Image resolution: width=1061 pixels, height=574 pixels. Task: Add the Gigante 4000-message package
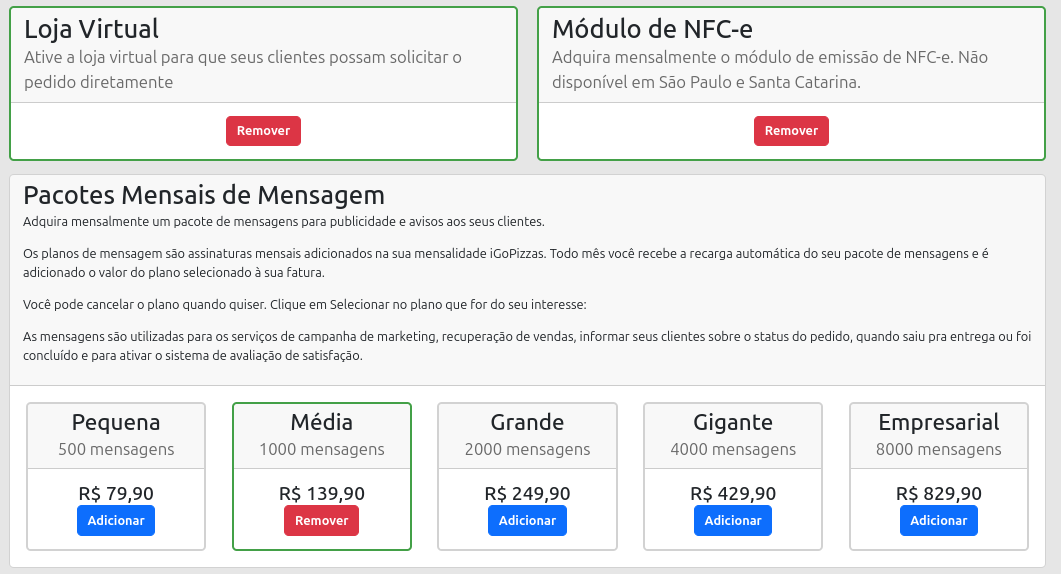coord(733,521)
